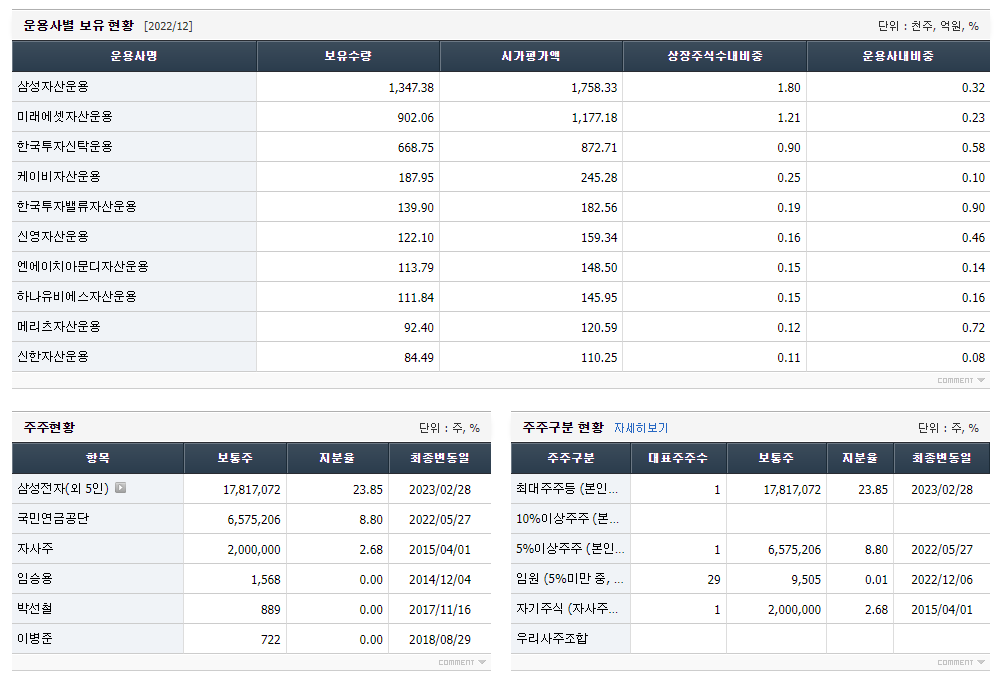Screen dimensions: 996x676
Task: Click the 임원 (5%미만 중 row label
Action: 570,578
